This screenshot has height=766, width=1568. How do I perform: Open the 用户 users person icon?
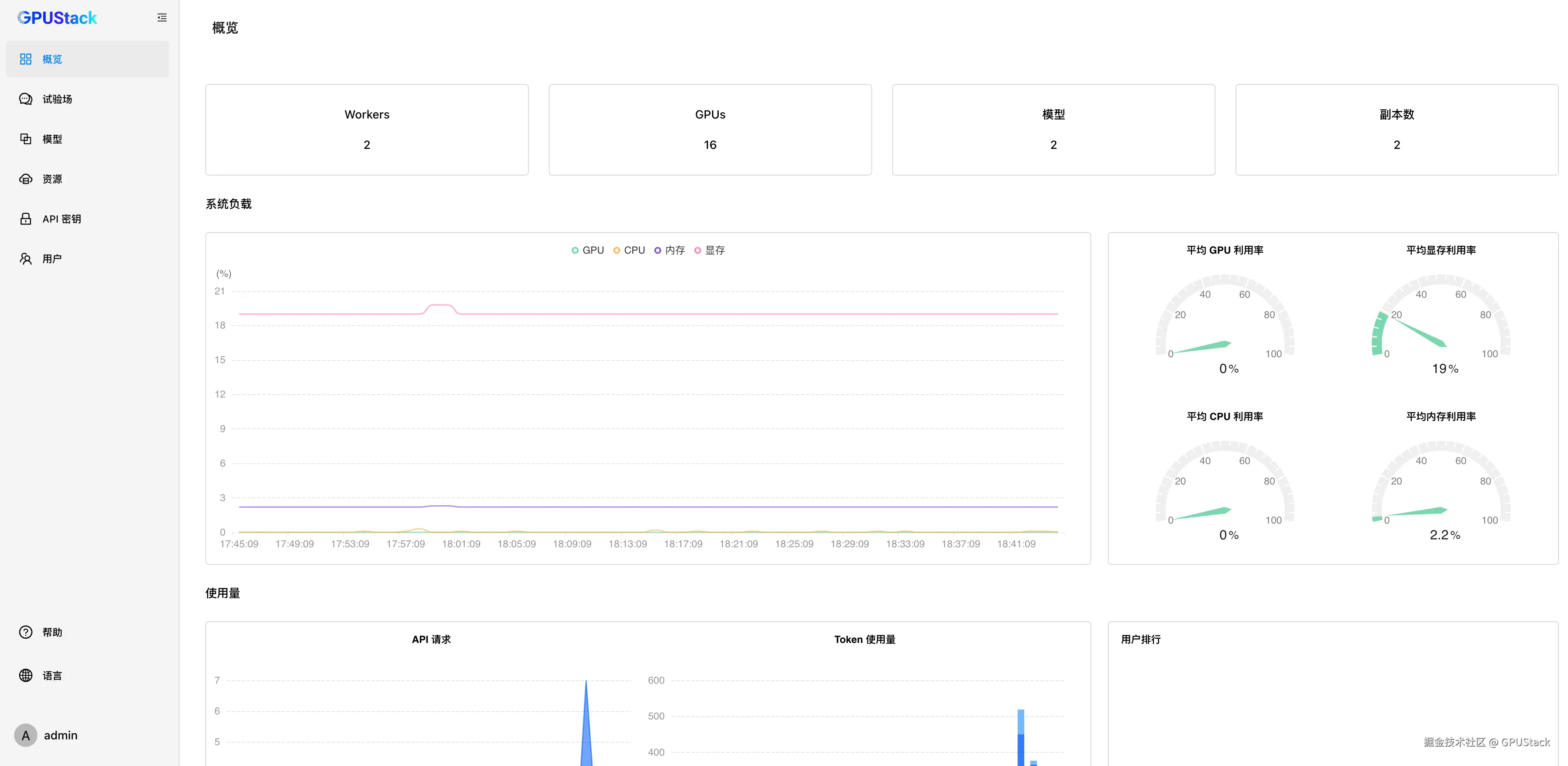(26, 259)
